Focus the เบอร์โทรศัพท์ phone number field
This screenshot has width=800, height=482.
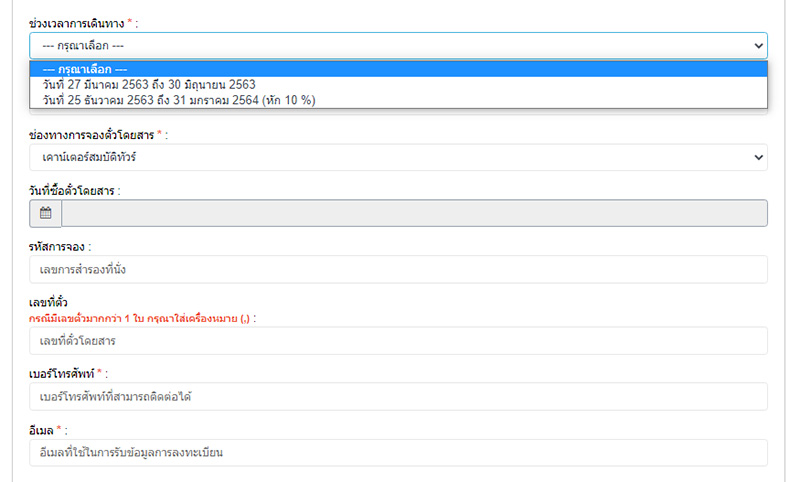pos(398,396)
